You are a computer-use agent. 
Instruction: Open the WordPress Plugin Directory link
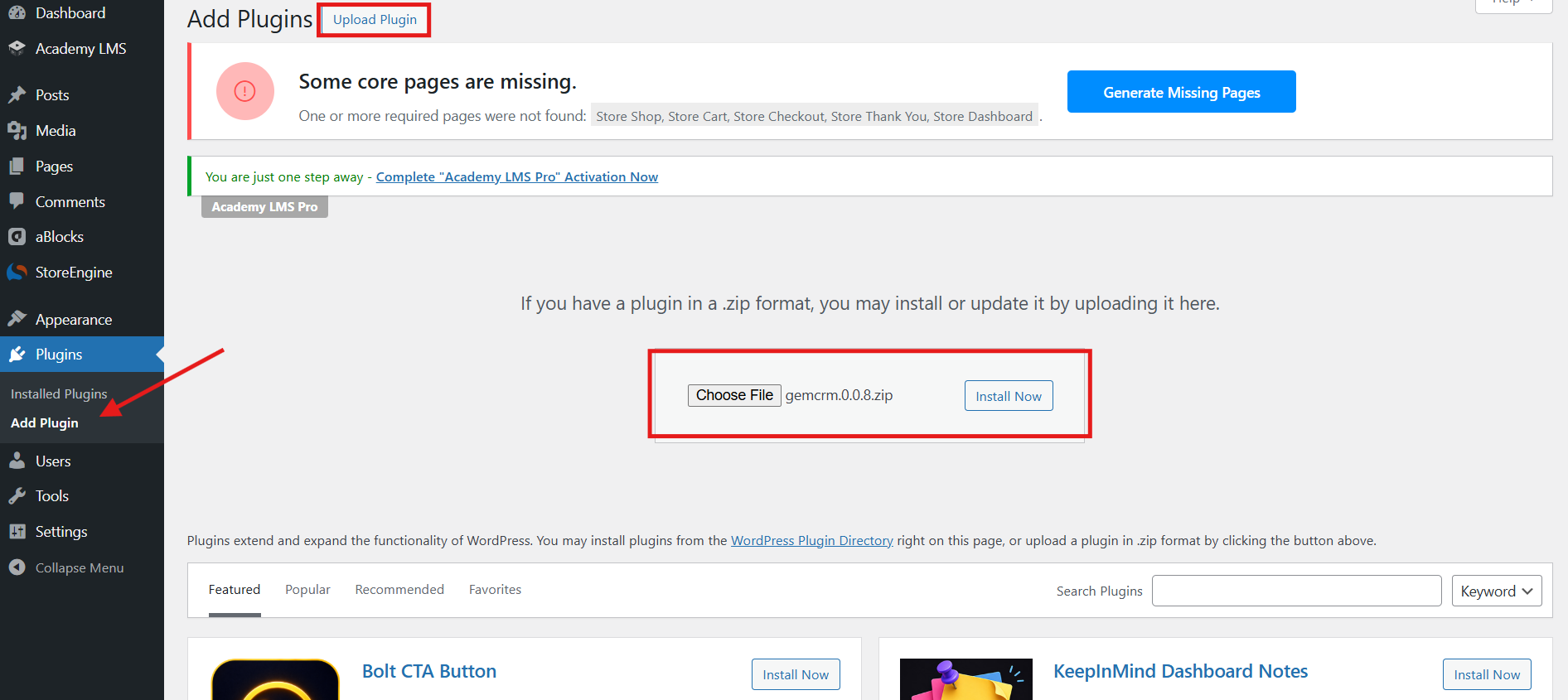(x=812, y=540)
